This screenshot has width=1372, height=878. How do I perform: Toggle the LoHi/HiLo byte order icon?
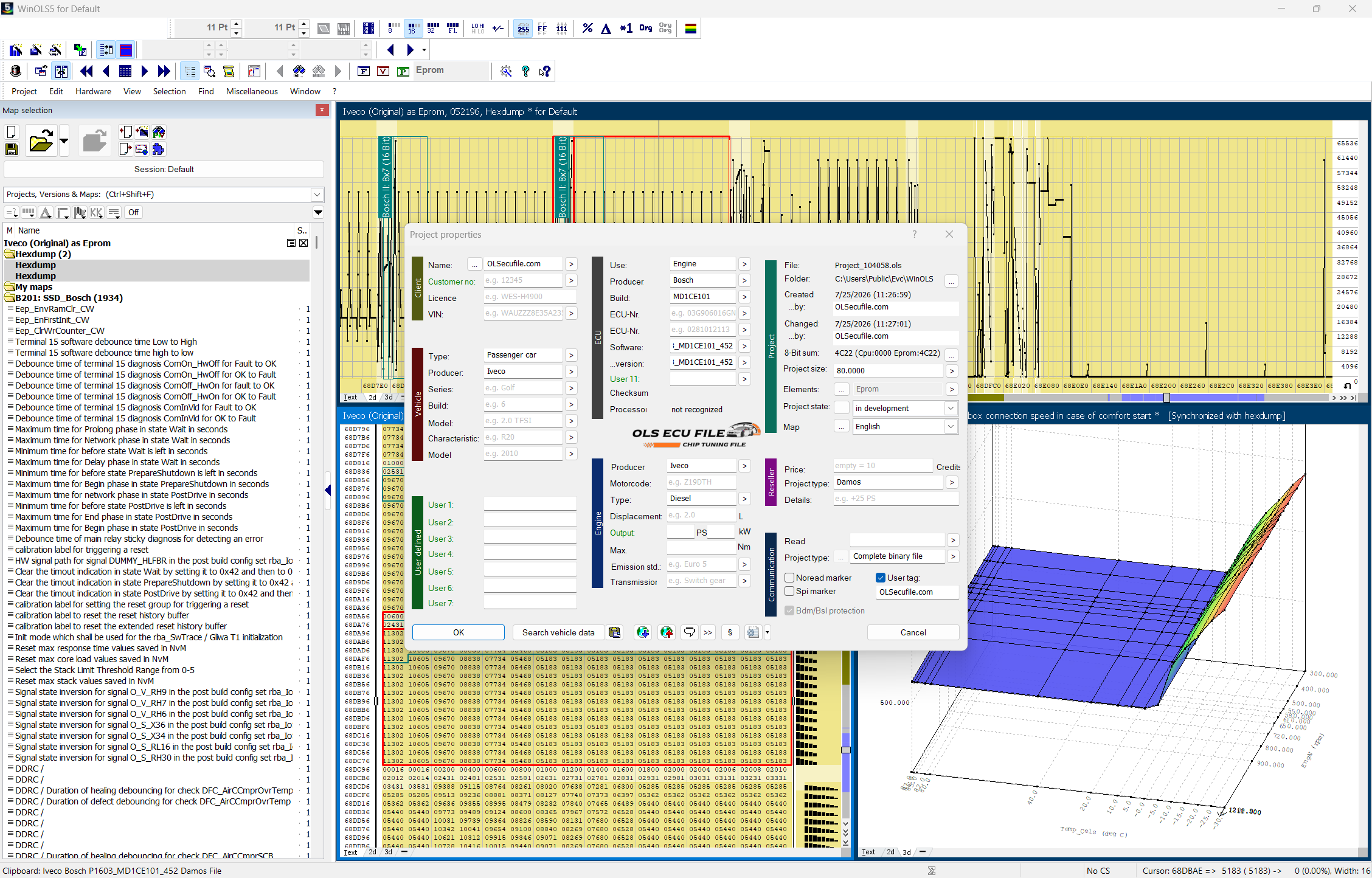pos(478,28)
